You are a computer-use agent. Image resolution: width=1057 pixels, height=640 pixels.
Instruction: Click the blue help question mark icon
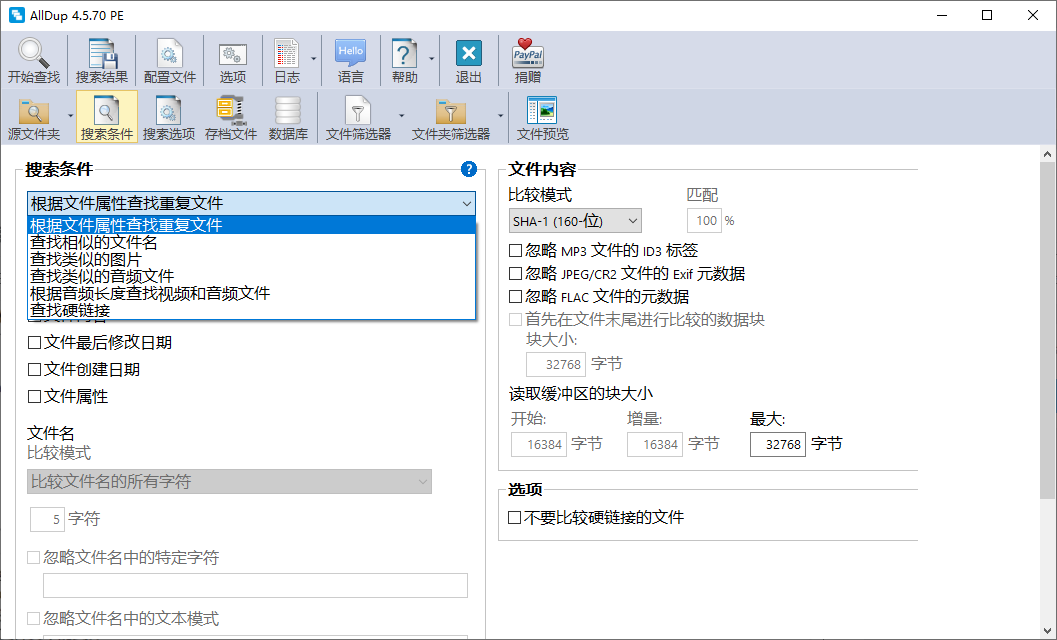pyautogui.click(x=468, y=170)
